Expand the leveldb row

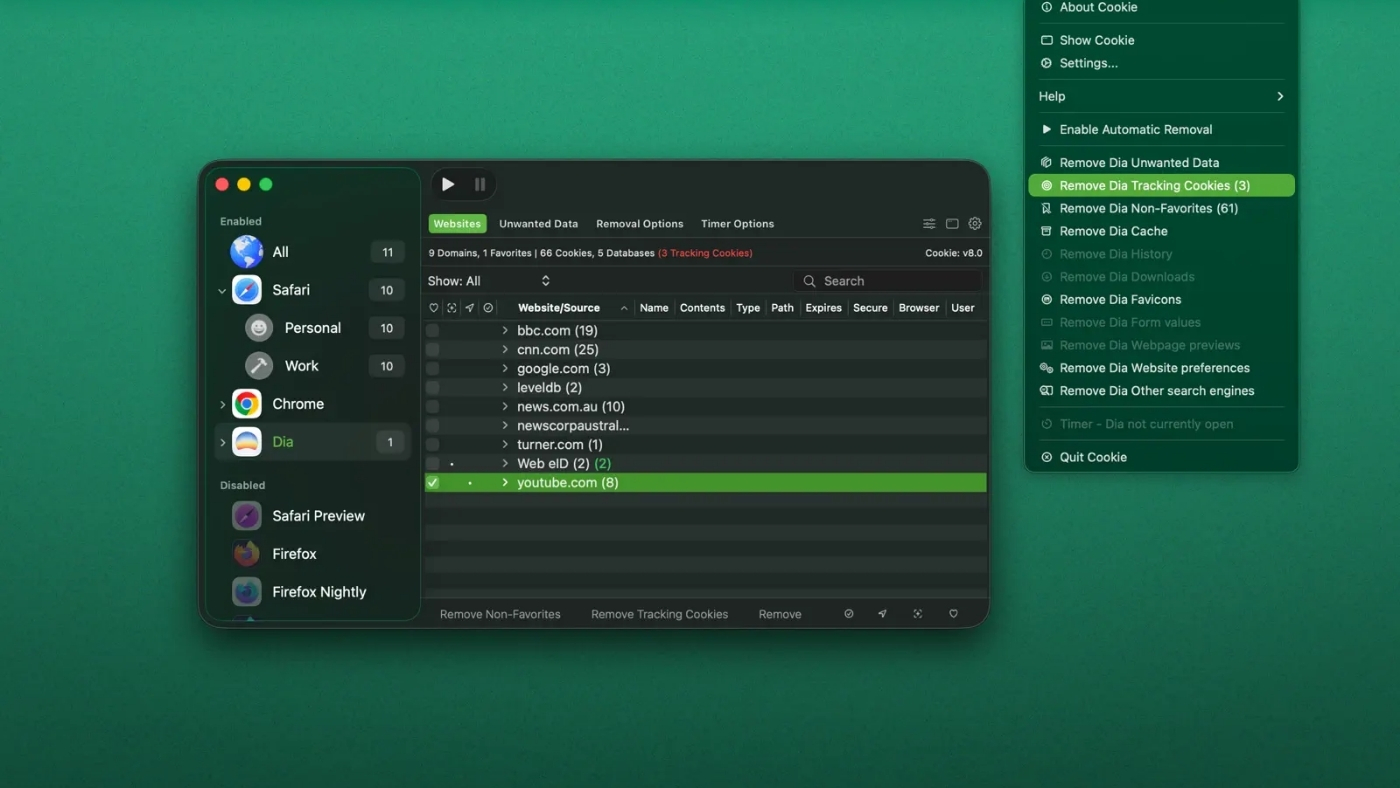pyautogui.click(x=505, y=388)
